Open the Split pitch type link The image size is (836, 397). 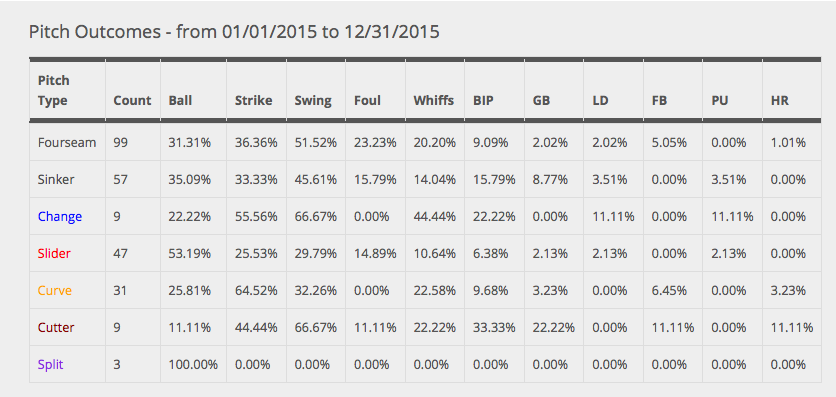point(51,365)
